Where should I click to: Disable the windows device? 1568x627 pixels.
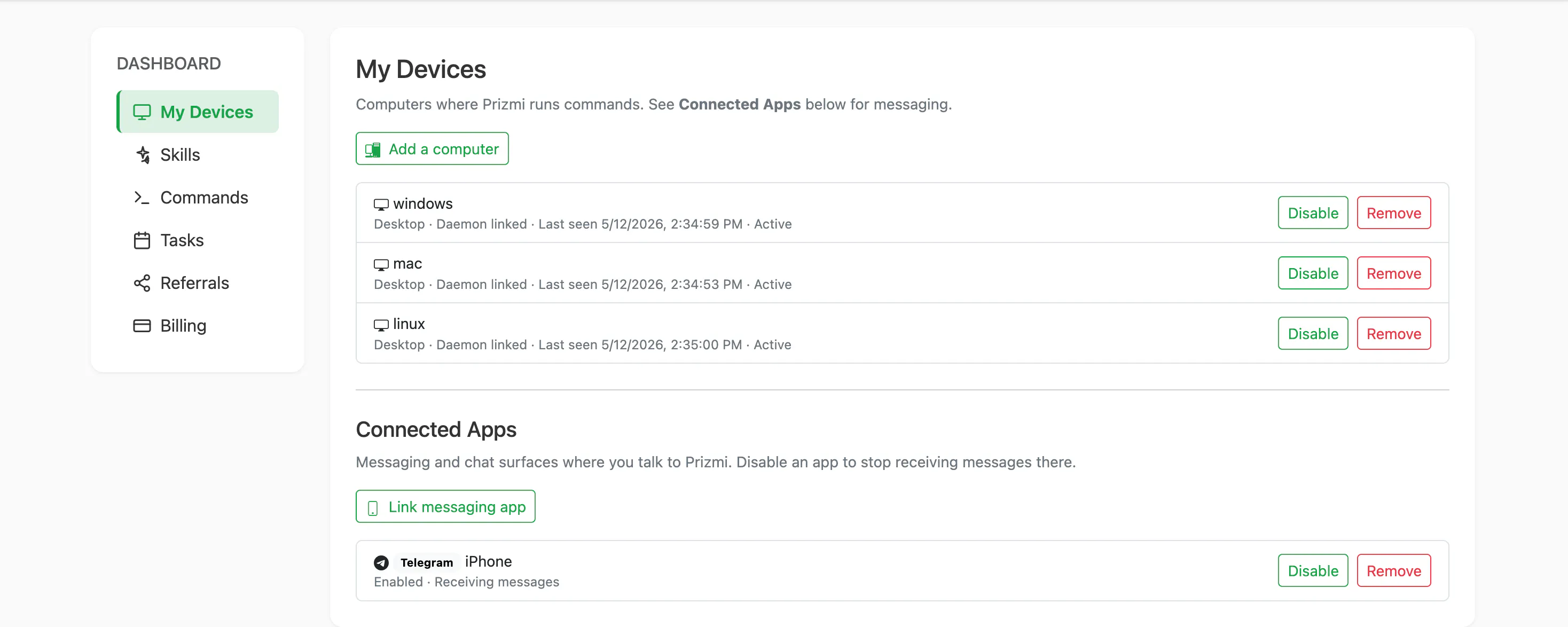tap(1313, 213)
